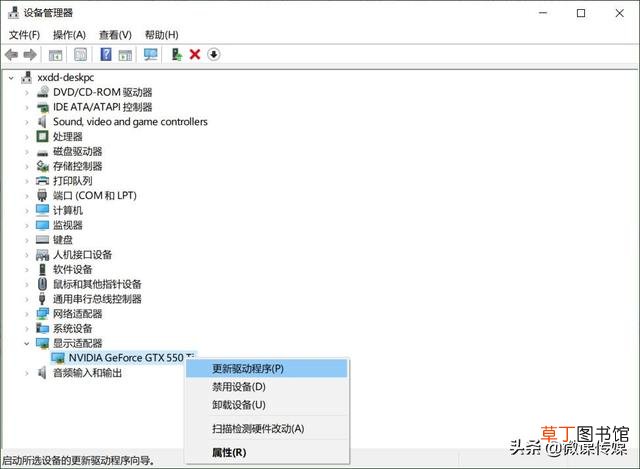Click the IDE ATA/ATAPI controller icon
This screenshot has height=469, width=640.
tap(42, 107)
